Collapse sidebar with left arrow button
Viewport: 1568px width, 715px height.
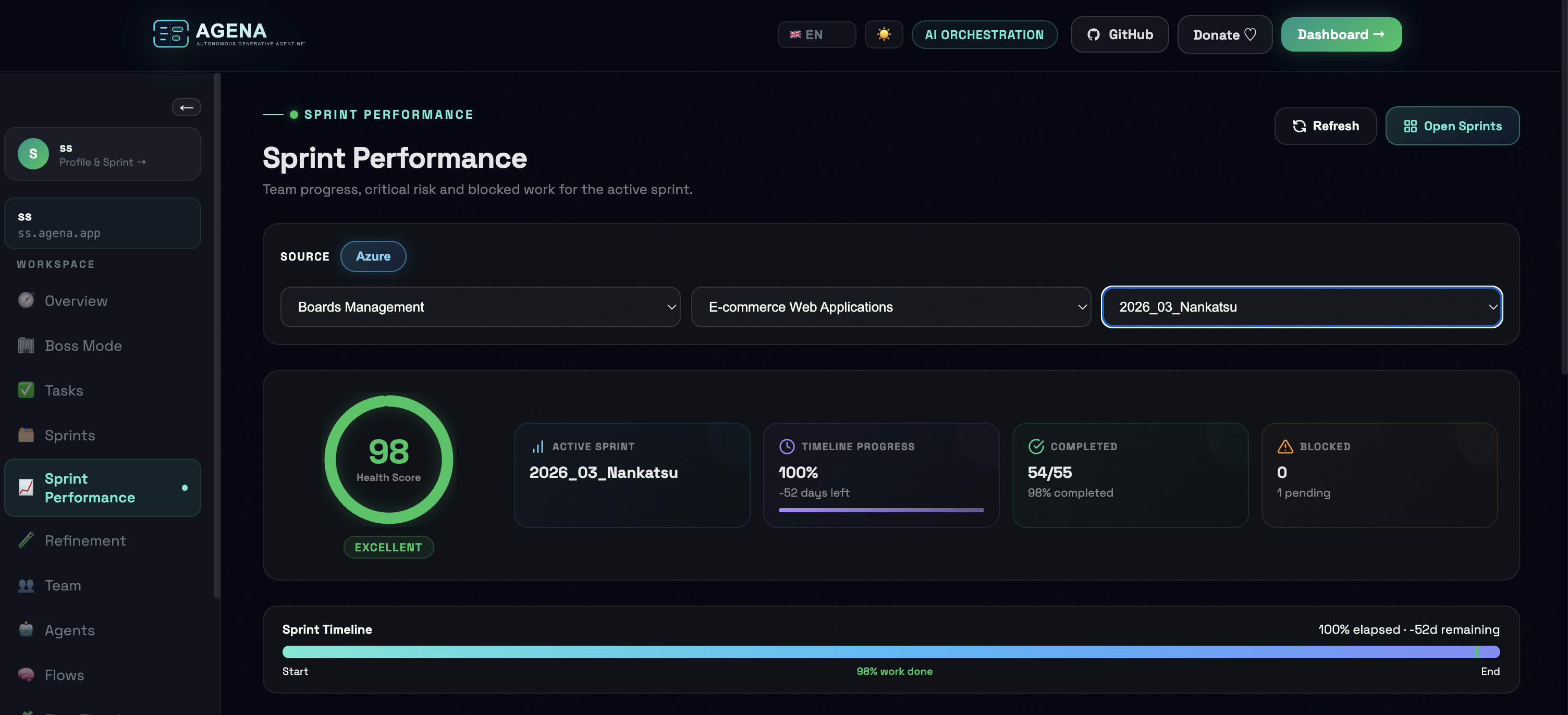(186, 108)
